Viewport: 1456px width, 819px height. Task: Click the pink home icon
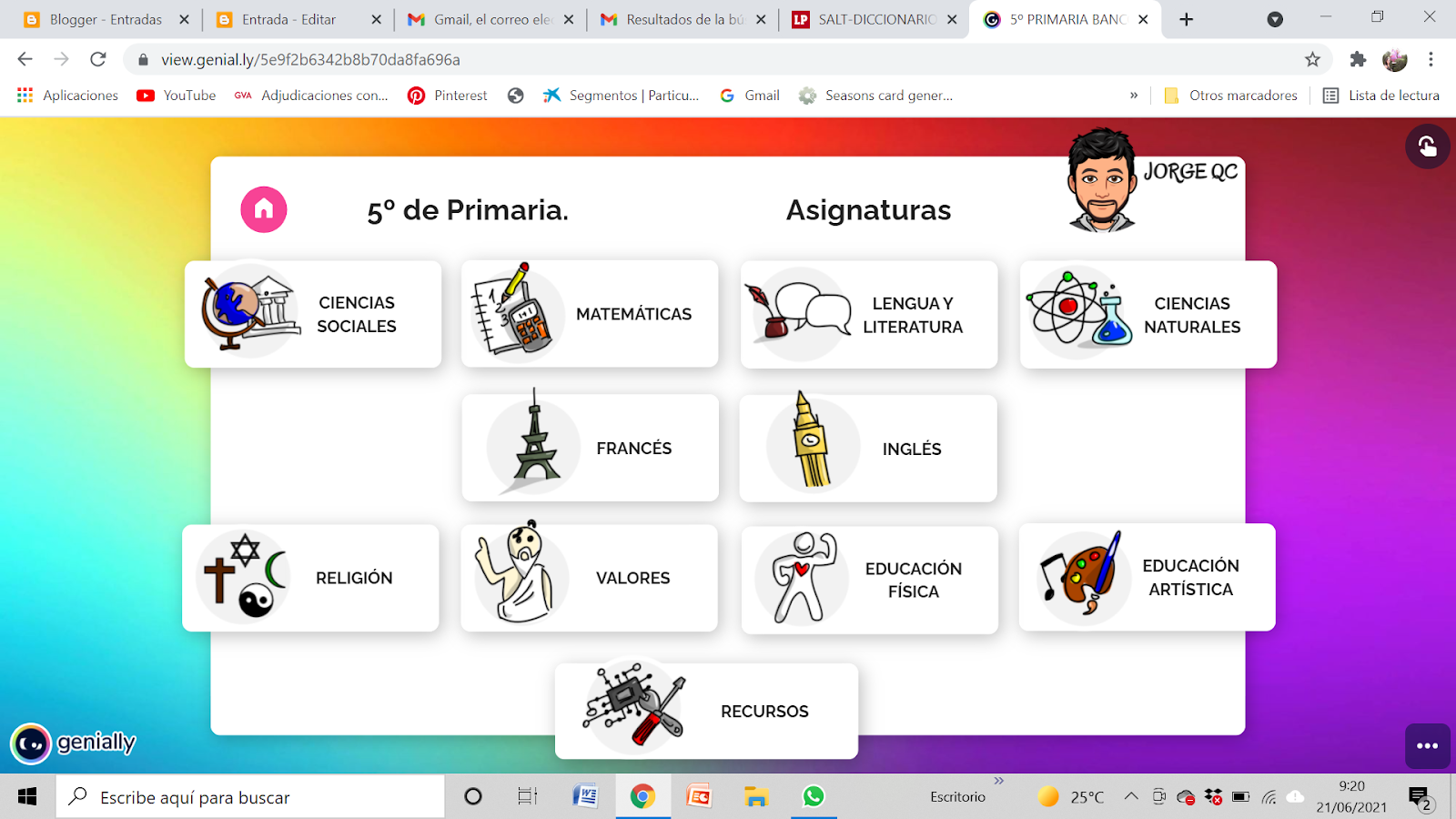pos(264,209)
